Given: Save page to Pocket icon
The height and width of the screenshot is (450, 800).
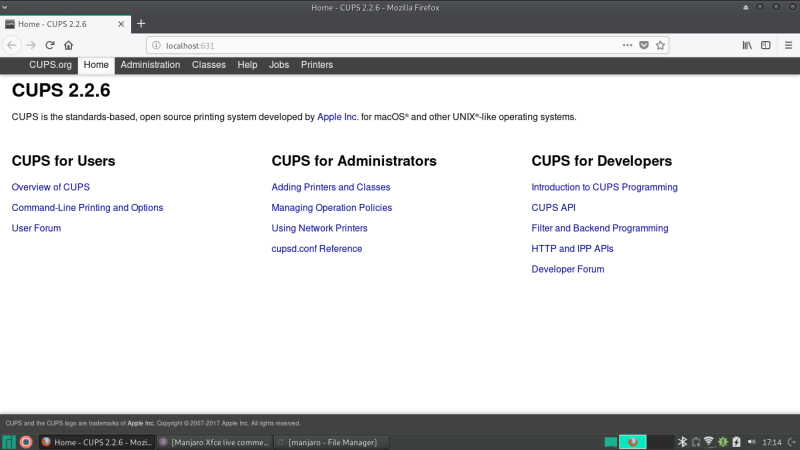Looking at the screenshot, I should click(643, 45).
